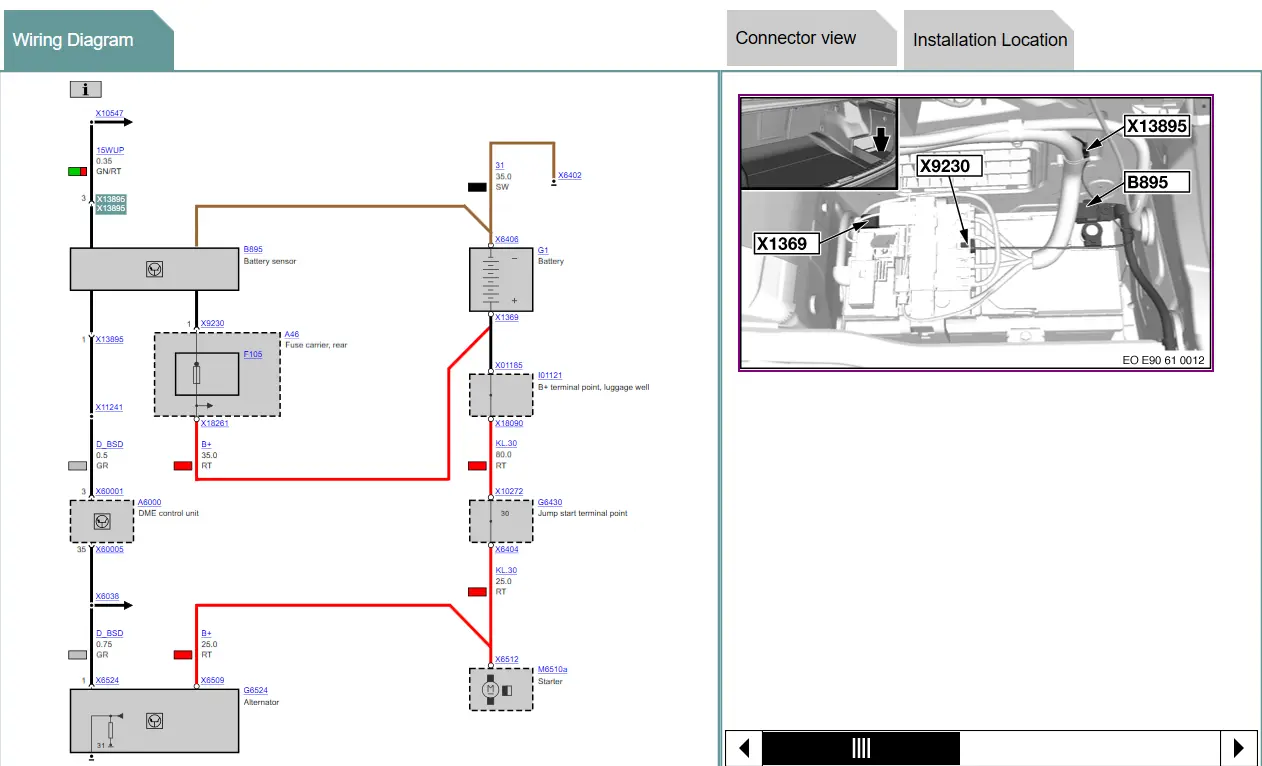The width and height of the screenshot is (1262, 766).
Task: Click the green/red GN/RT wire color swatch
Action: click(x=77, y=171)
